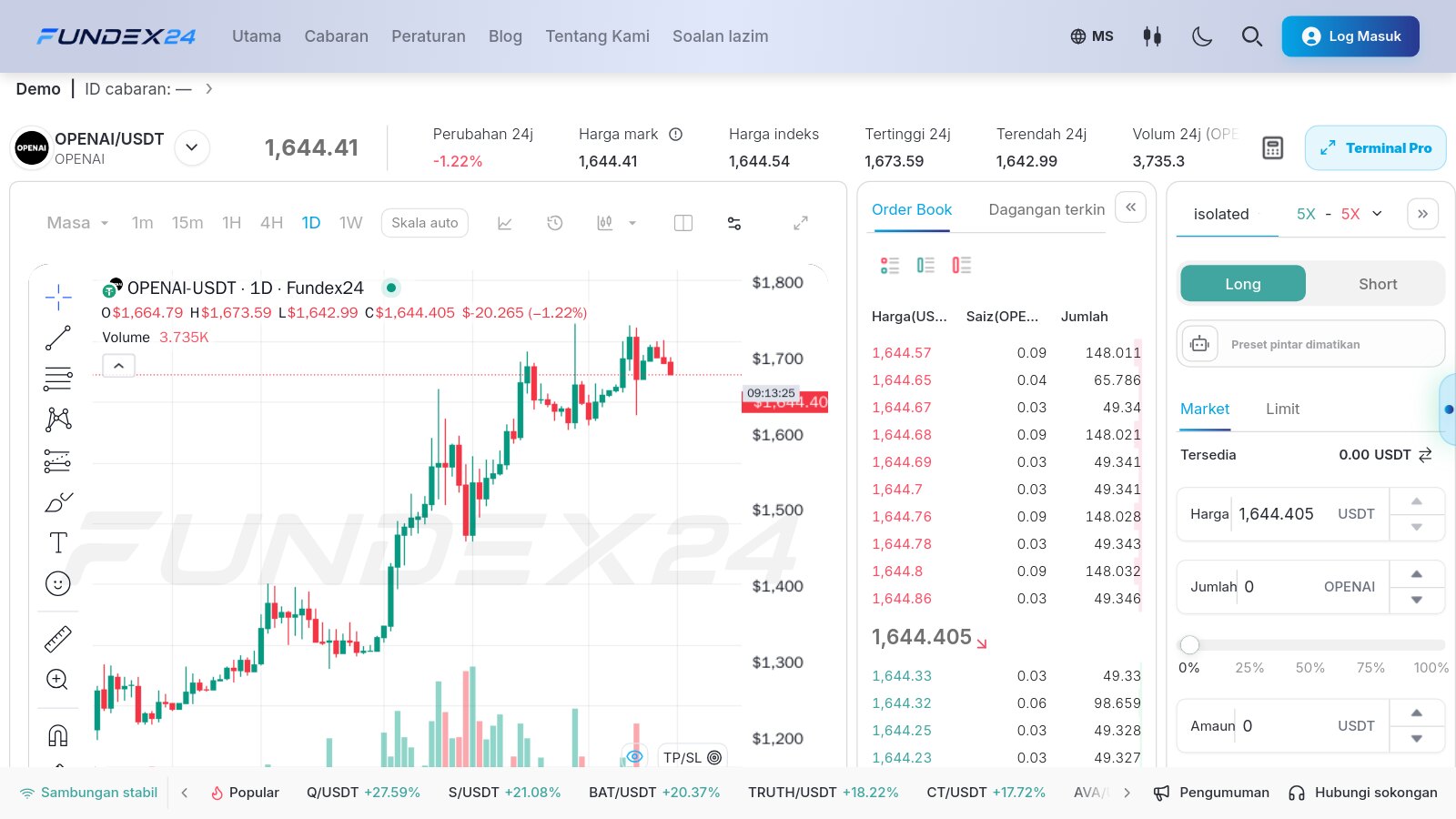
Task: Toggle Skala auto scaling
Action: coord(425,223)
